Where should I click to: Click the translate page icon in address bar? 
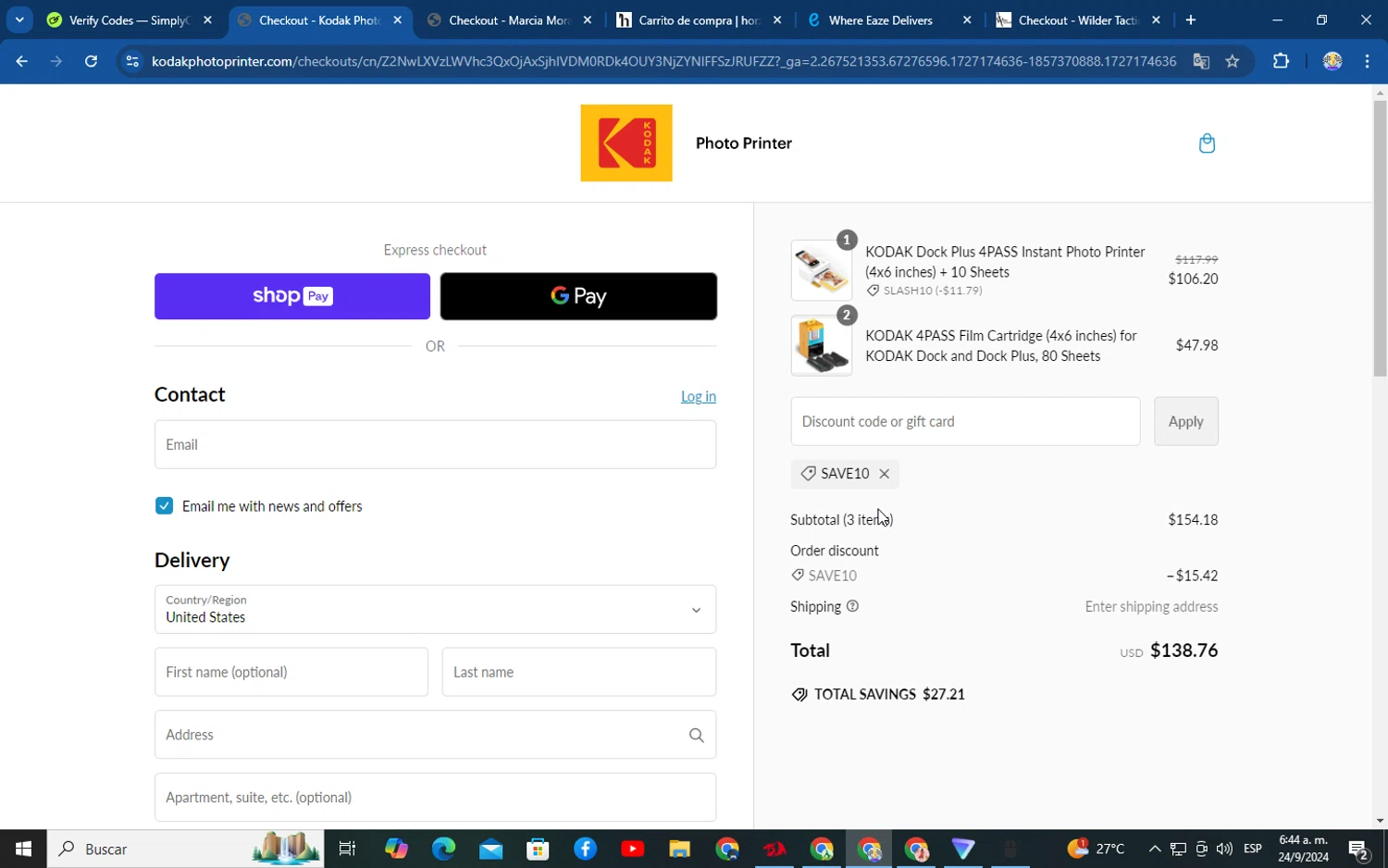coord(1201,61)
